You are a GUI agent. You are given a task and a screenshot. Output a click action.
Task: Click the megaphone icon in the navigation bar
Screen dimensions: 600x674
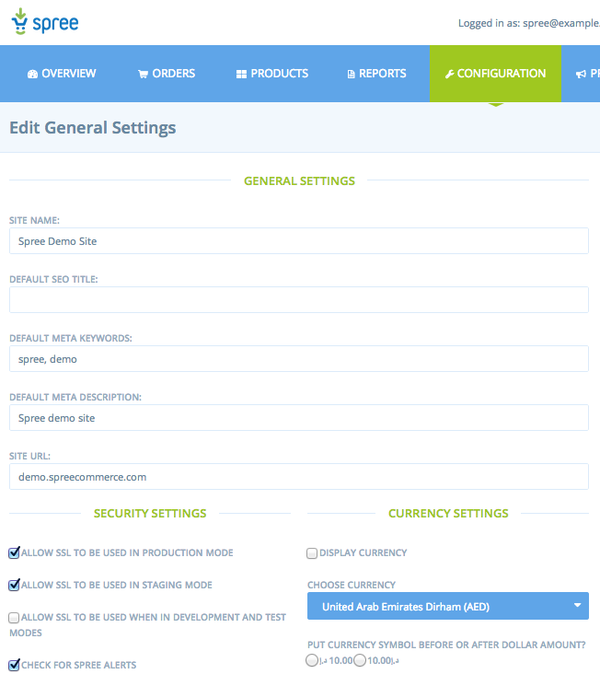[x=581, y=74]
